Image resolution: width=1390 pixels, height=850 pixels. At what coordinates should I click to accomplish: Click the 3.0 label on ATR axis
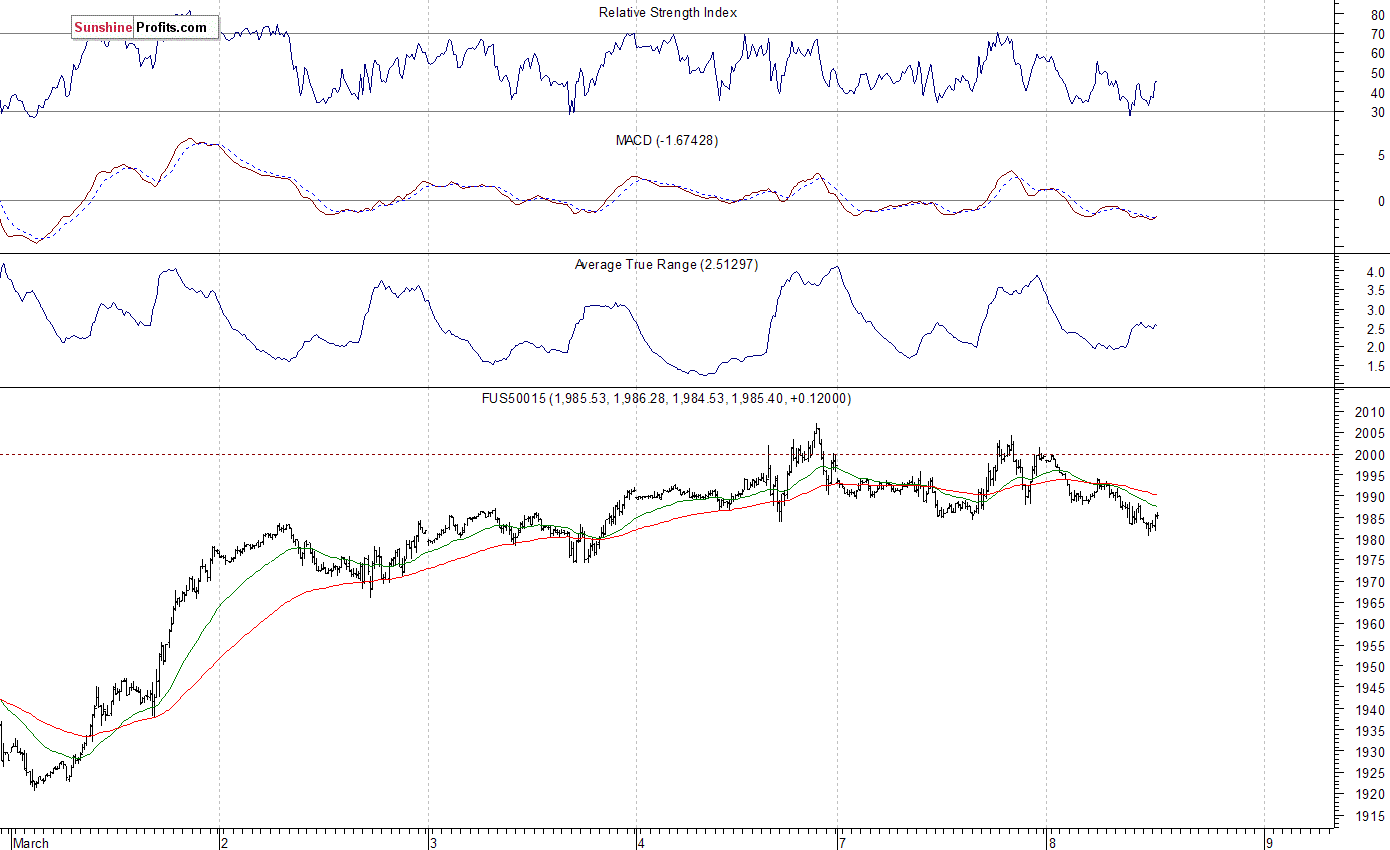coord(1375,310)
